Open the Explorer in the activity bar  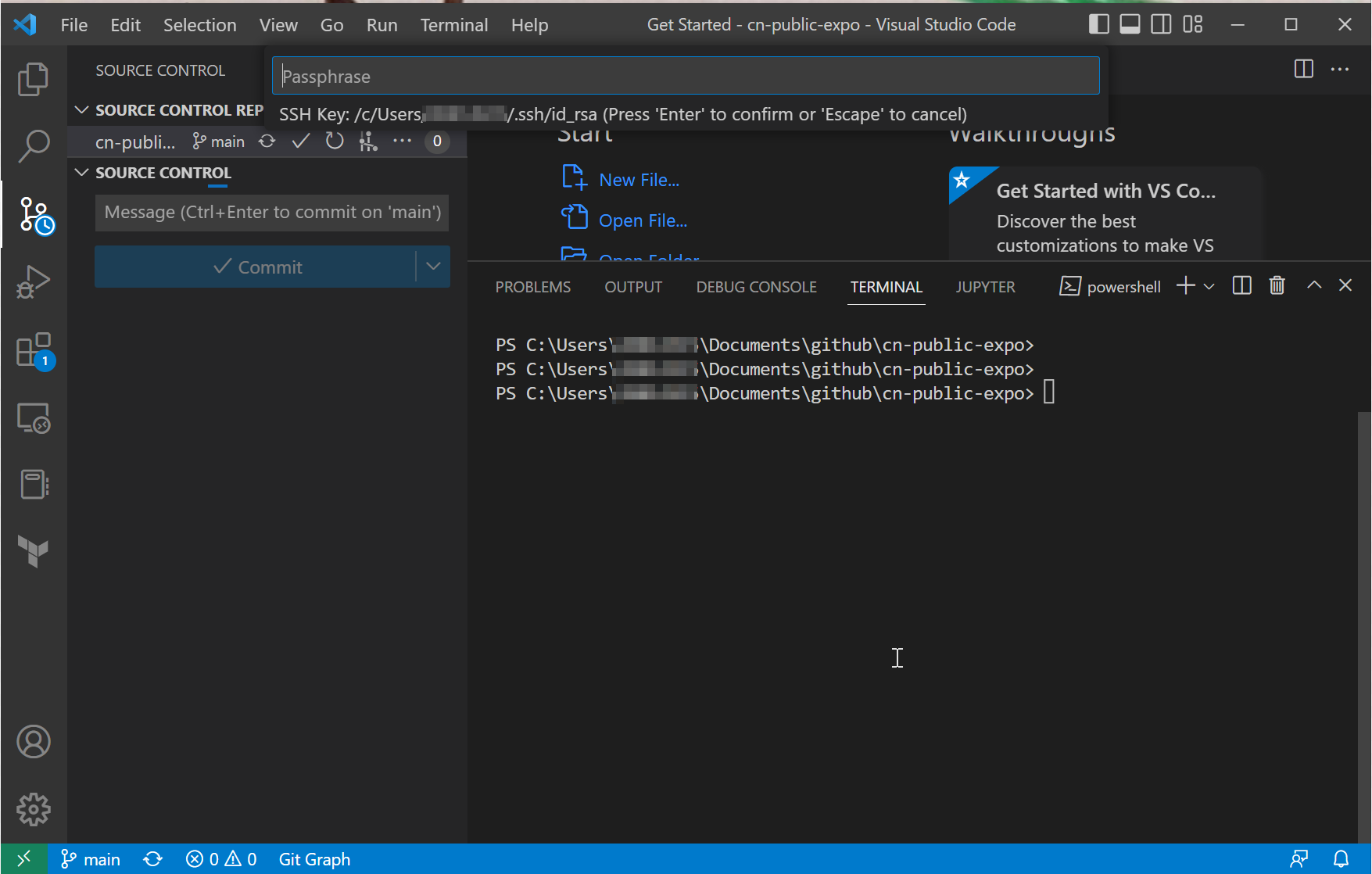[x=33, y=78]
